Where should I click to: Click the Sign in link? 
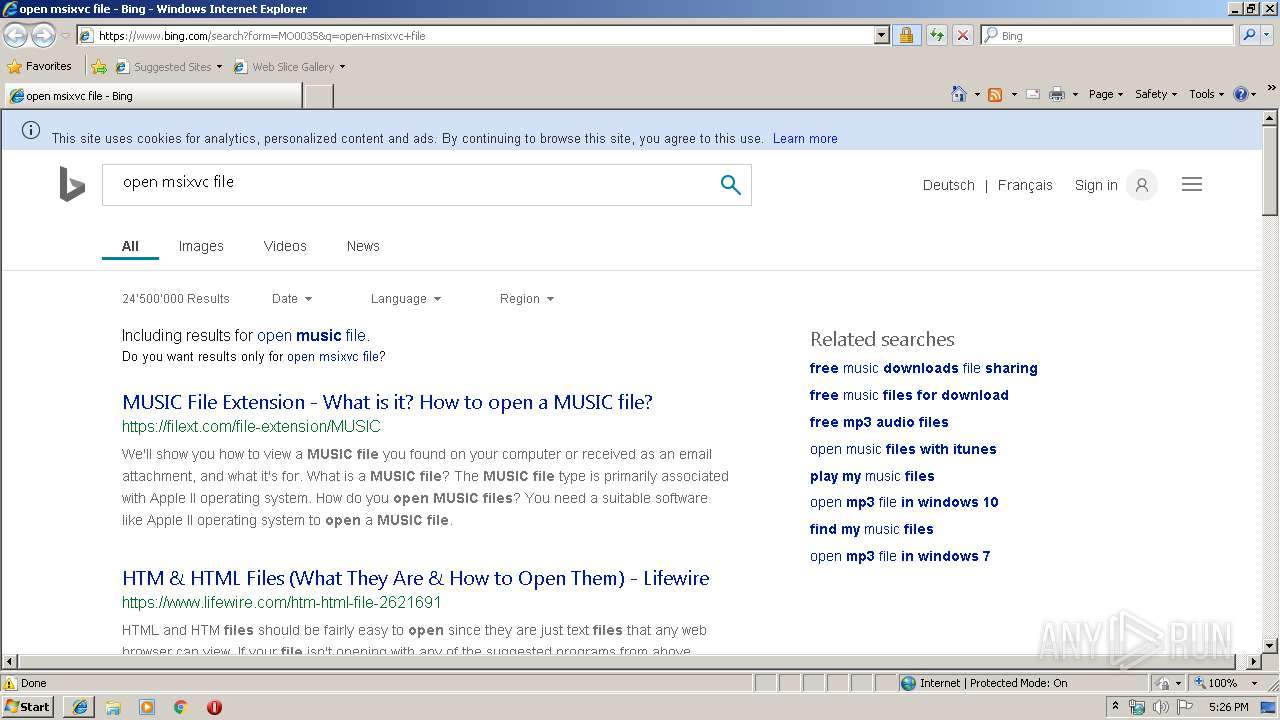1096,185
